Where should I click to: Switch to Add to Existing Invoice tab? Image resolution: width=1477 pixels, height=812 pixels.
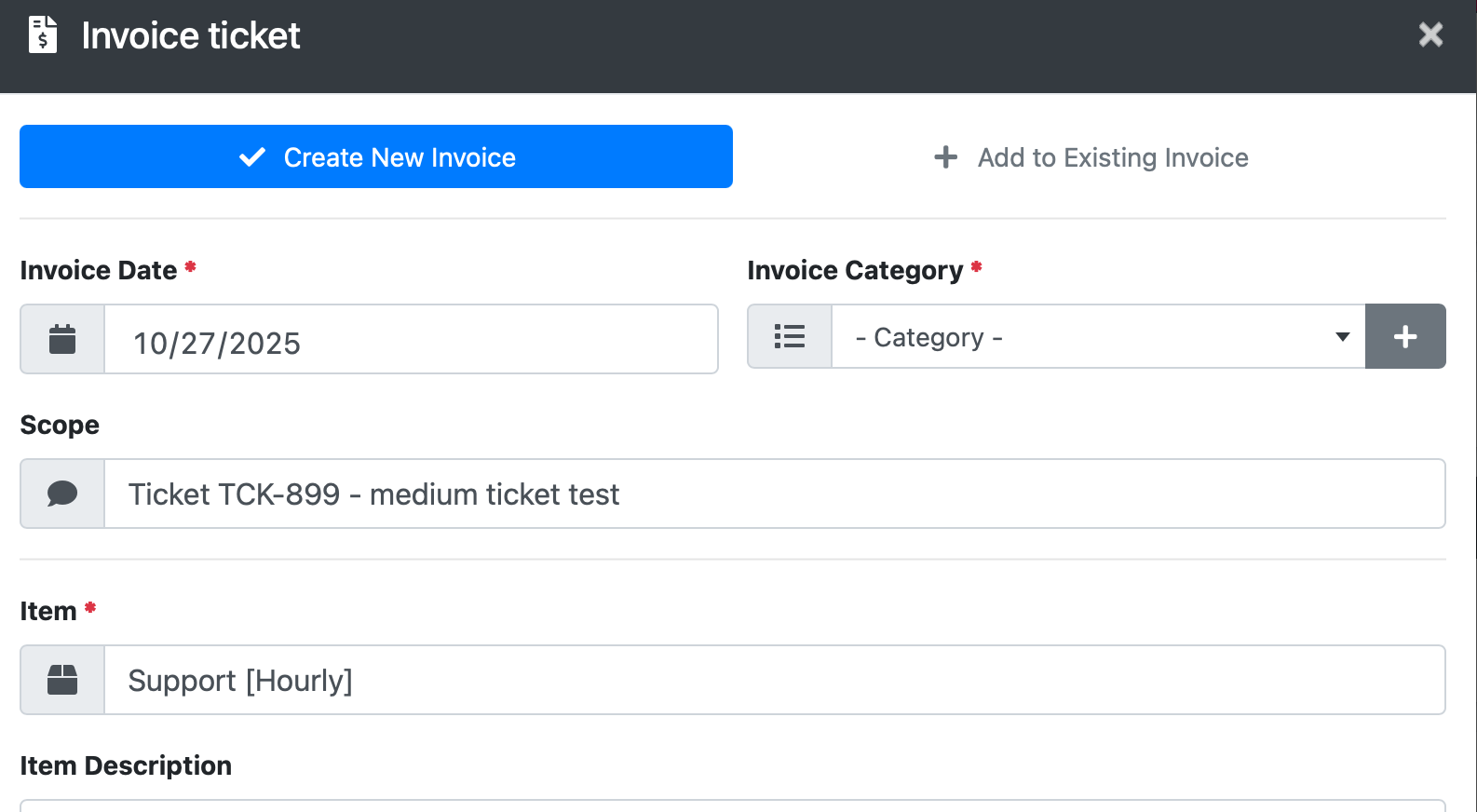pyautogui.click(x=1090, y=157)
